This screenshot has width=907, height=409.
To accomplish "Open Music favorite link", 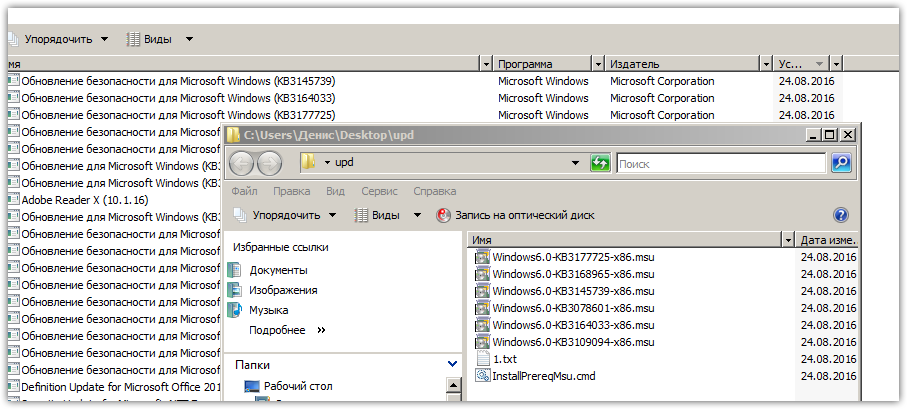I will (269, 310).
